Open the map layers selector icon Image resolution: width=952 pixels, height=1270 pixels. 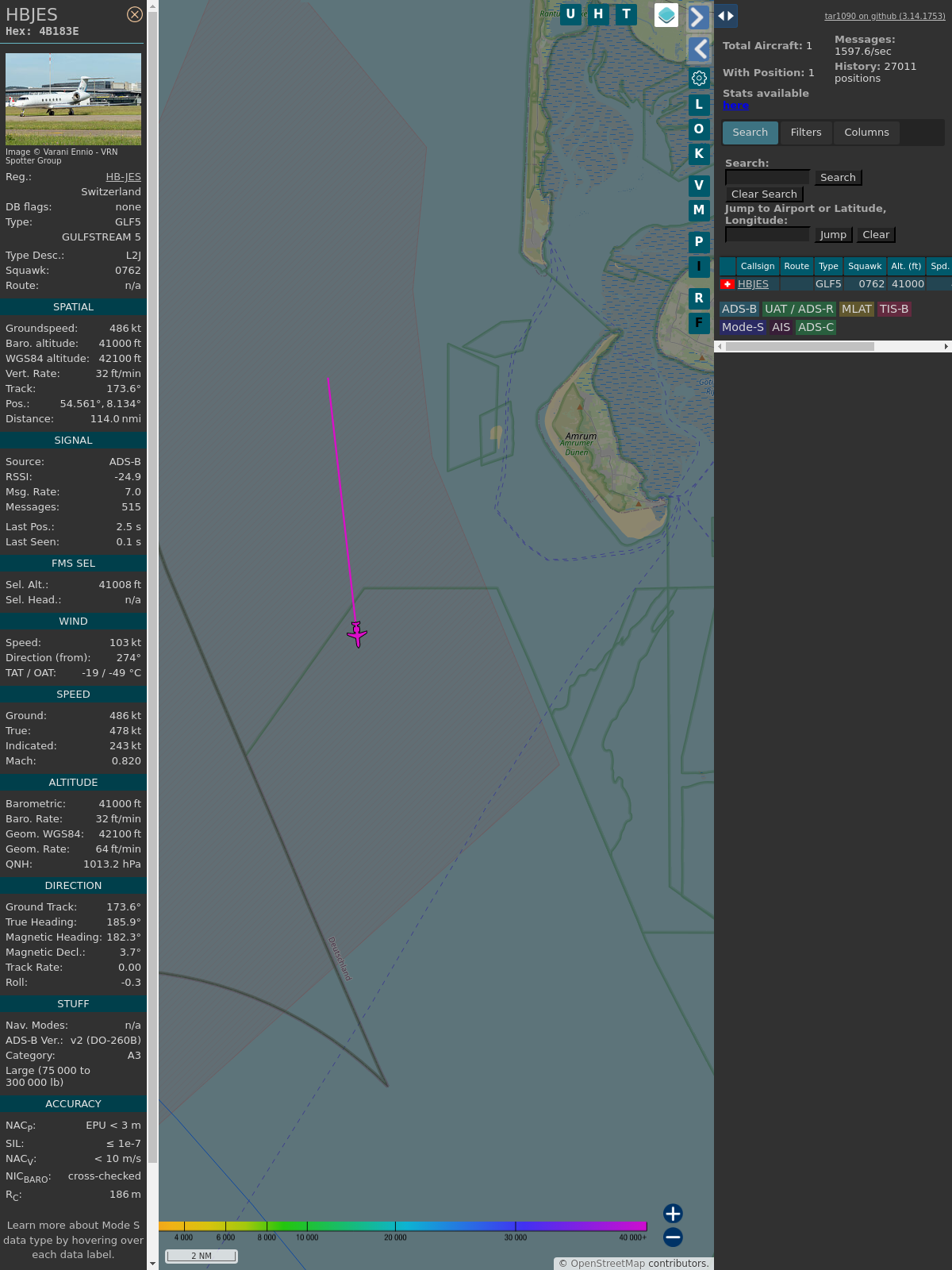click(666, 15)
